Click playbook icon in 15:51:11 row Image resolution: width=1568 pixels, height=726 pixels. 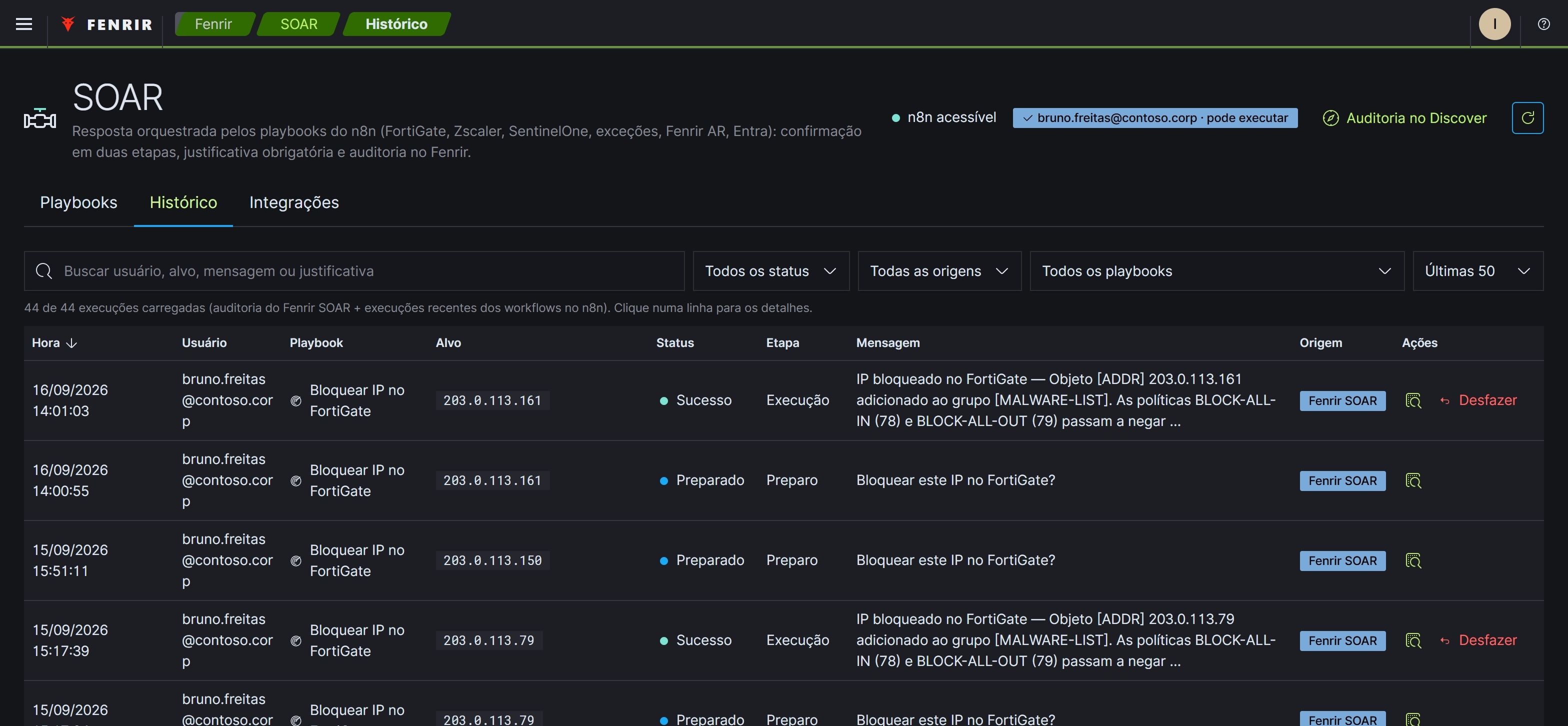click(x=296, y=560)
